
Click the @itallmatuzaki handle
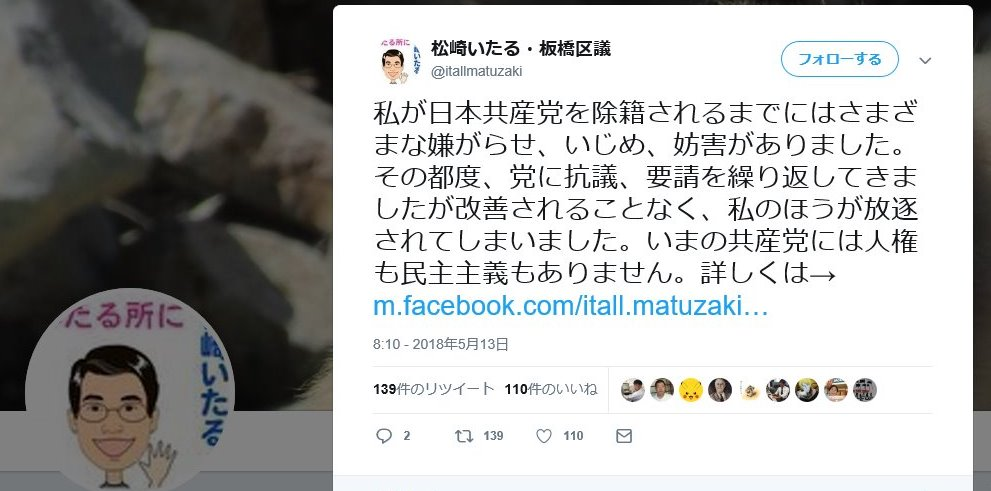click(x=477, y=71)
